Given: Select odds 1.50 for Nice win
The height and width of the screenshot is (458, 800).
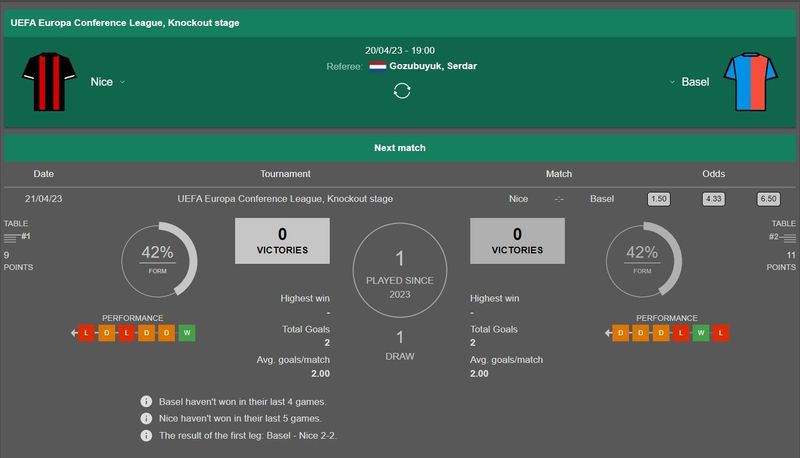Looking at the screenshot, I should (659, 199).
